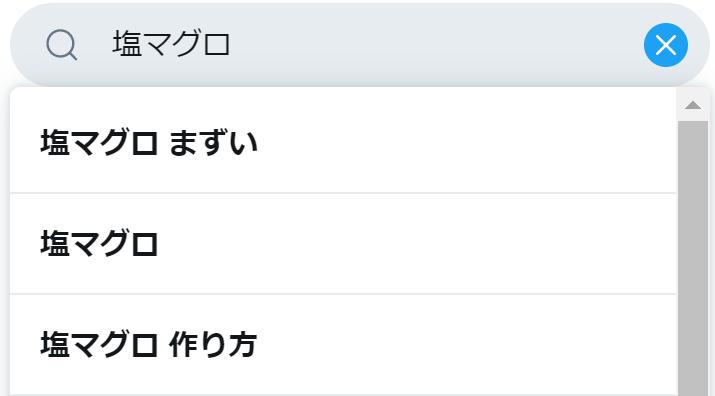Click the word まずい in the first suggestion
715x396 pixels.
[x=213, y=142]
